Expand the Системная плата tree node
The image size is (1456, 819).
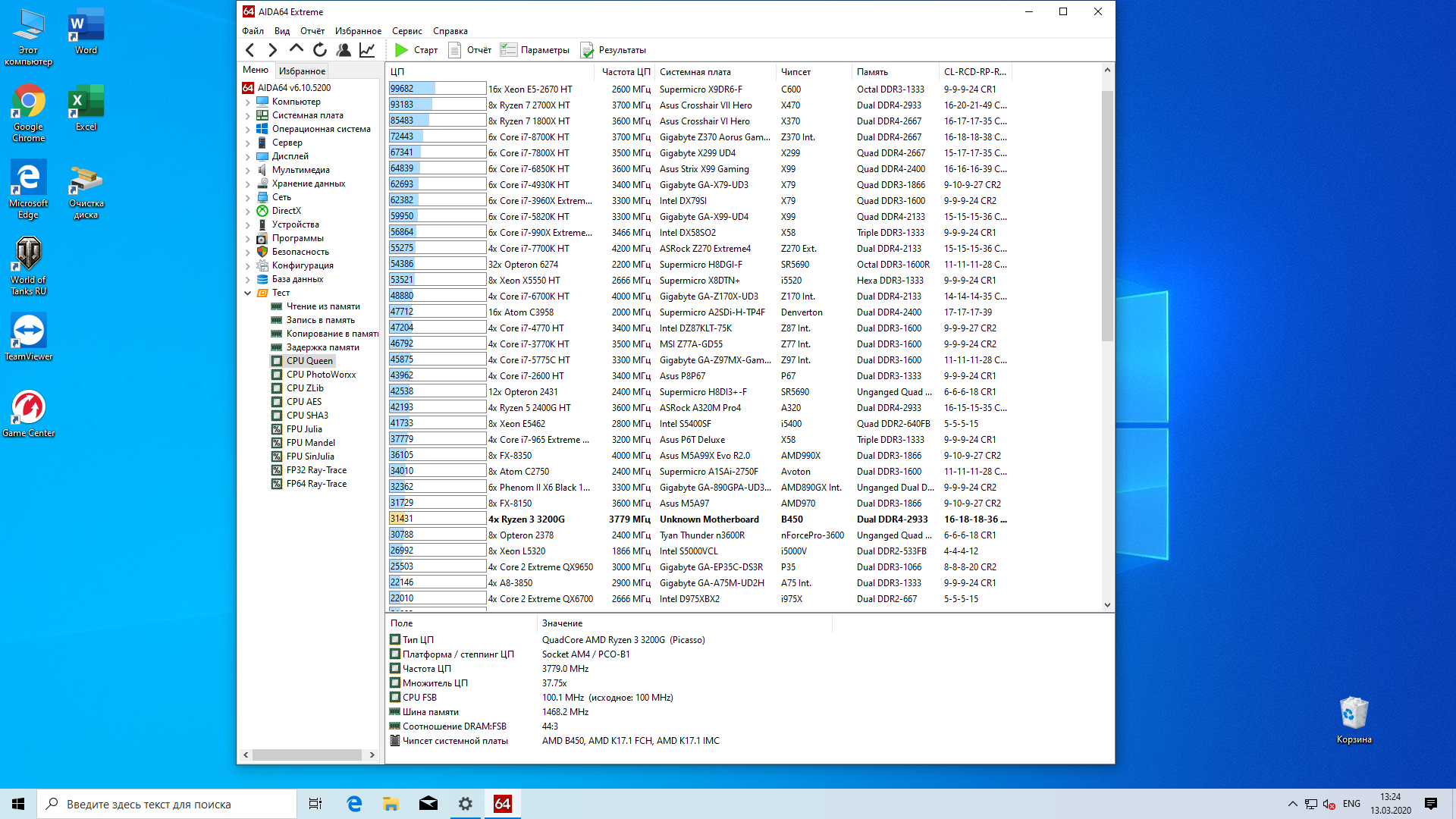coord(248,115)
